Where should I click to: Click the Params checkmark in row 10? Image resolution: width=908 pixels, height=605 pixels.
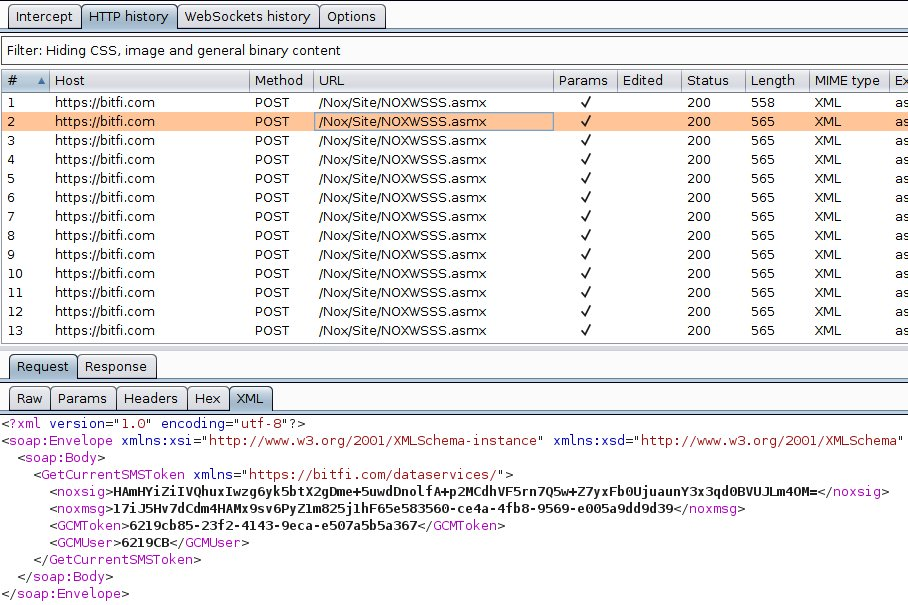(586, 274)
